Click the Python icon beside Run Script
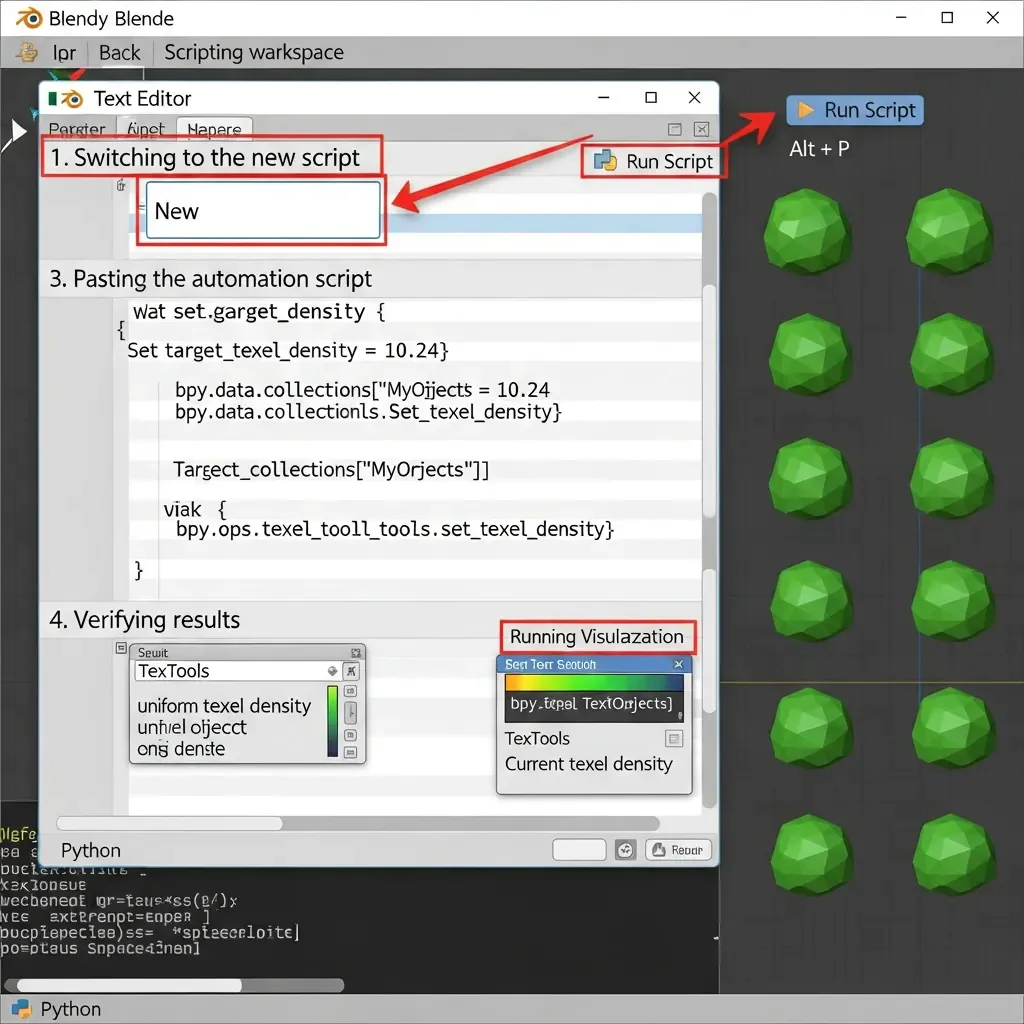Image resolution: width=1024 pixels, height=1024 pixels. click(604, 161)
